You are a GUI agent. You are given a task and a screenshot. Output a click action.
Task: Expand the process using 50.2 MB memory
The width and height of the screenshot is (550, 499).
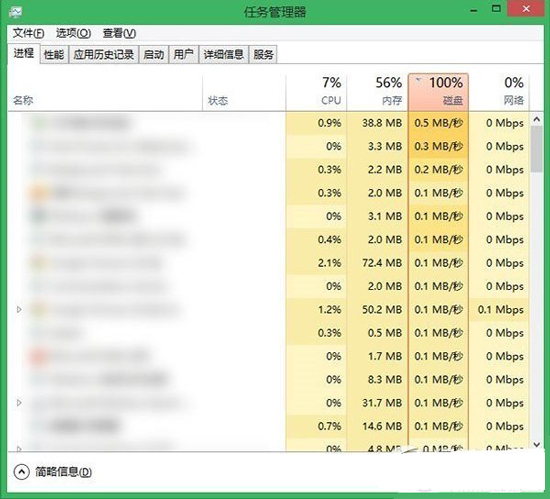click(19, 310)
